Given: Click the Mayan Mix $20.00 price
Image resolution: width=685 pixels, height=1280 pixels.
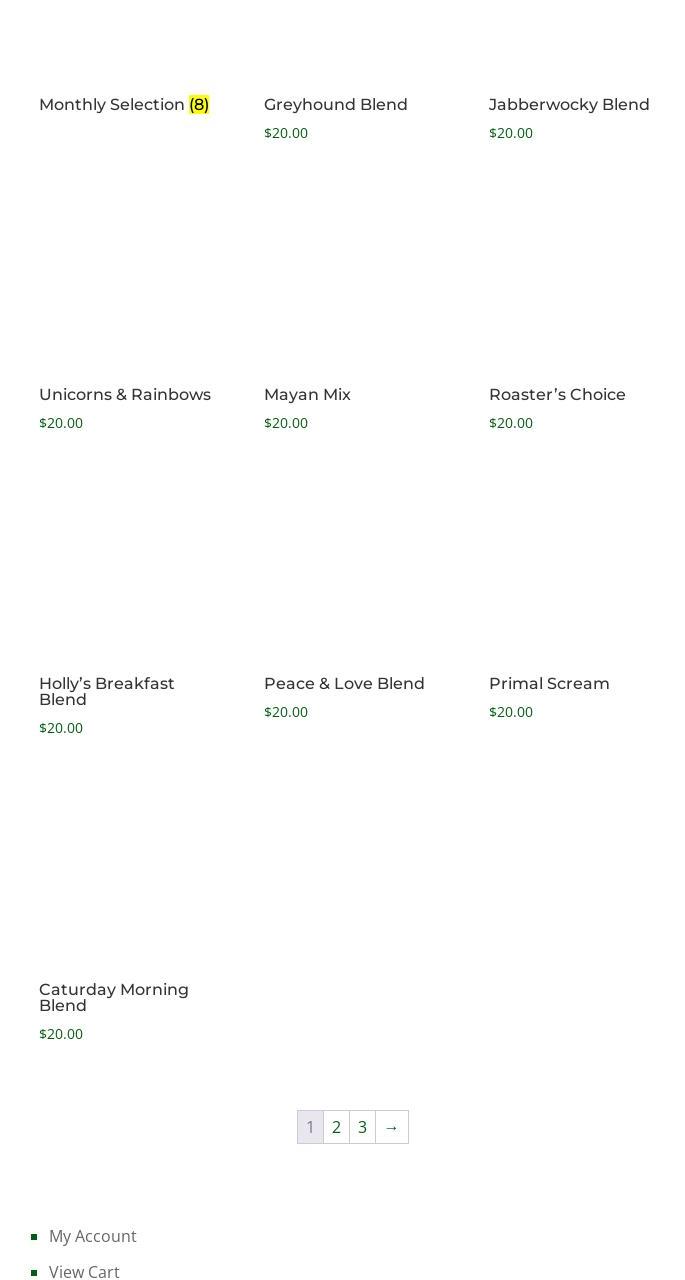Looking at the screenshot, I should [286, 423].
